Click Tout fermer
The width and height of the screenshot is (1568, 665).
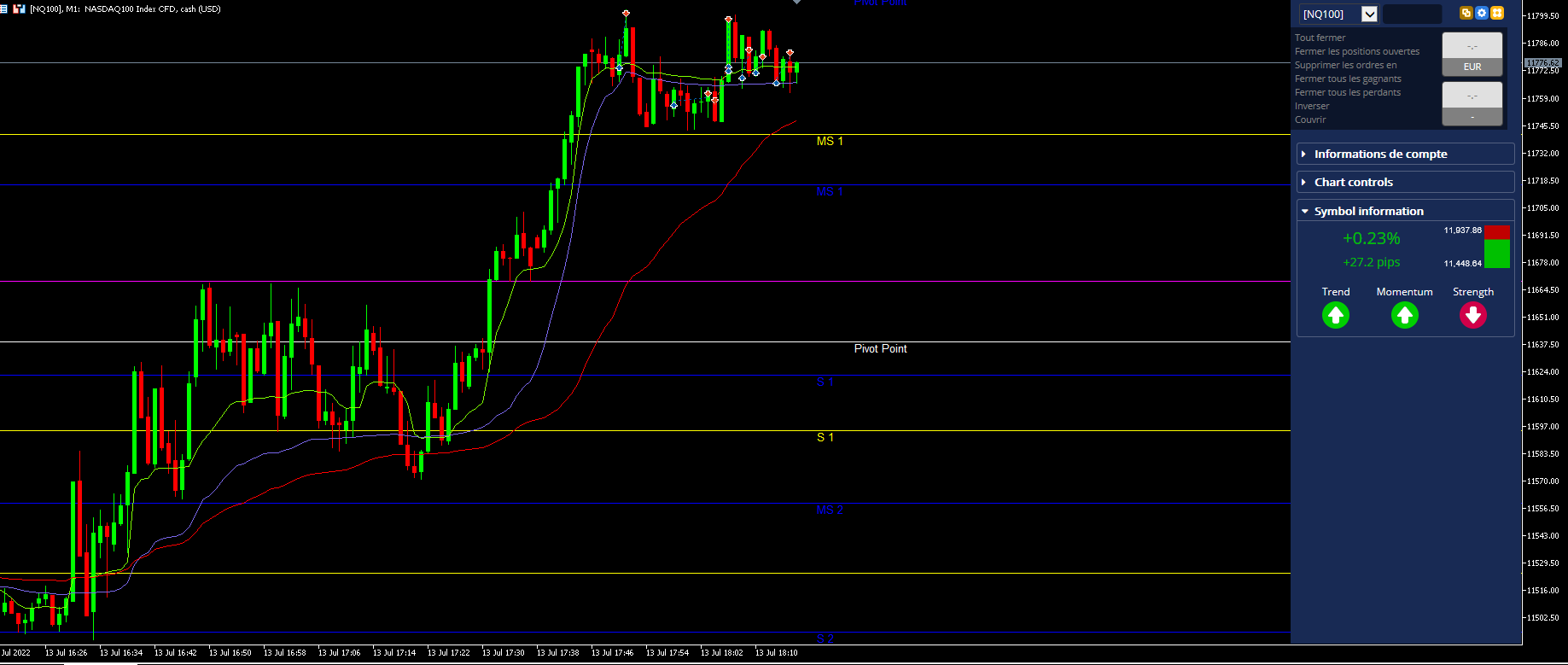pos(1320,38)
